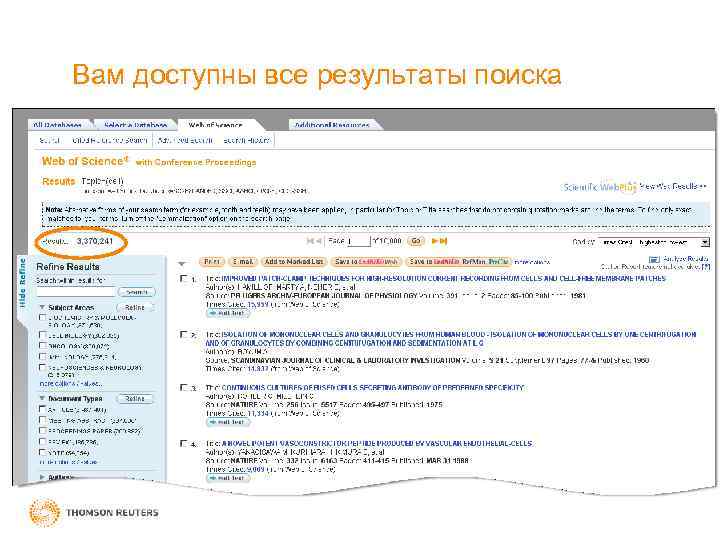
Task: Click Add to Marked List button
Action: (293, 262)
